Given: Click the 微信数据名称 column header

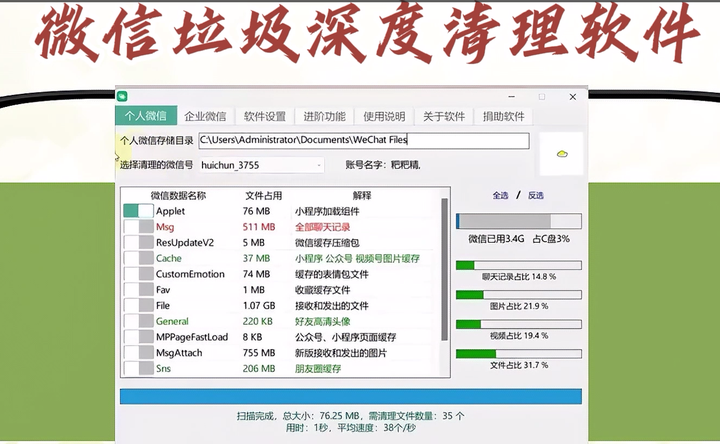Looking at the screenshot, I should coord(178,196).
